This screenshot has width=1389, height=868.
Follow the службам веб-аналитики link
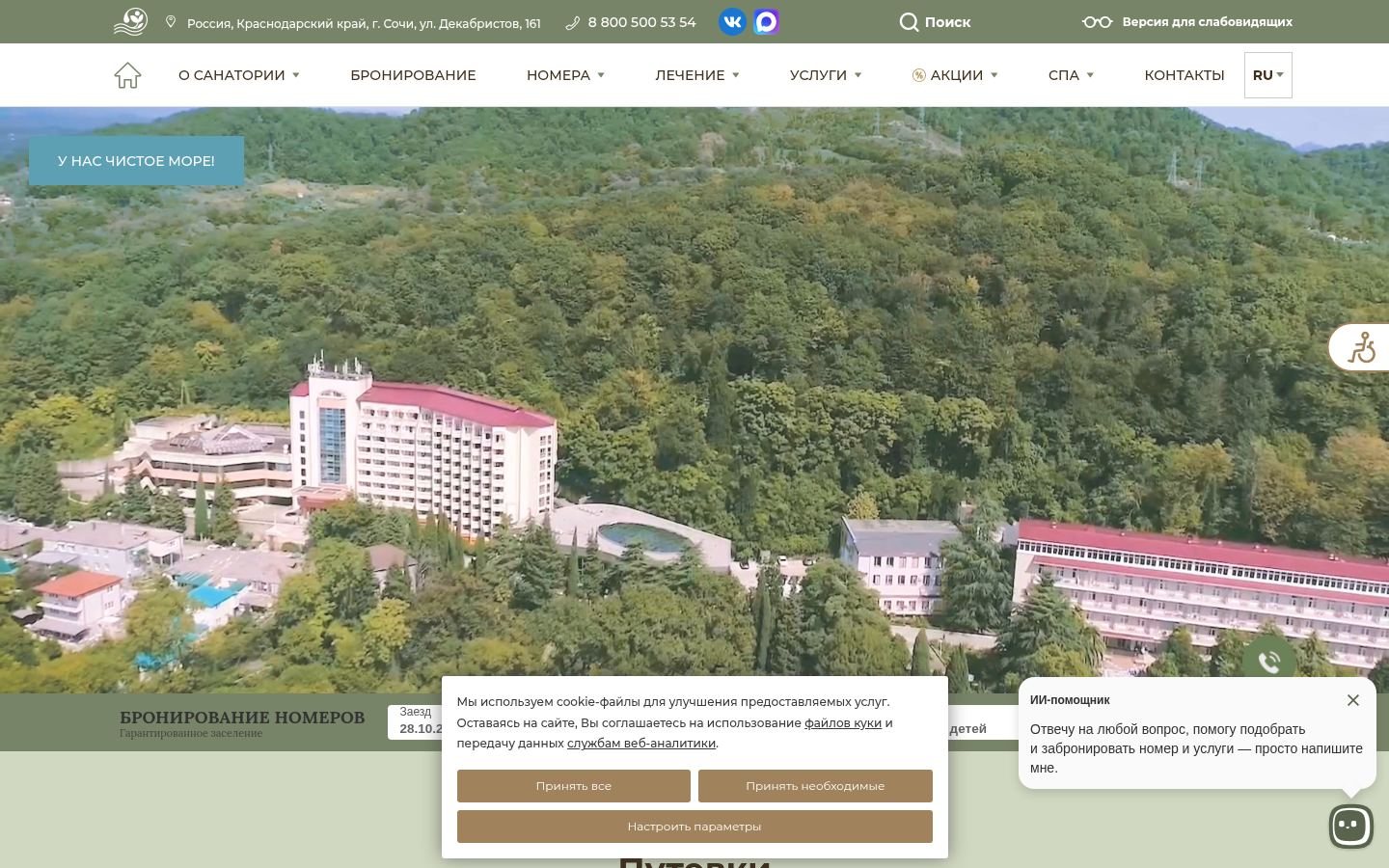641,743
